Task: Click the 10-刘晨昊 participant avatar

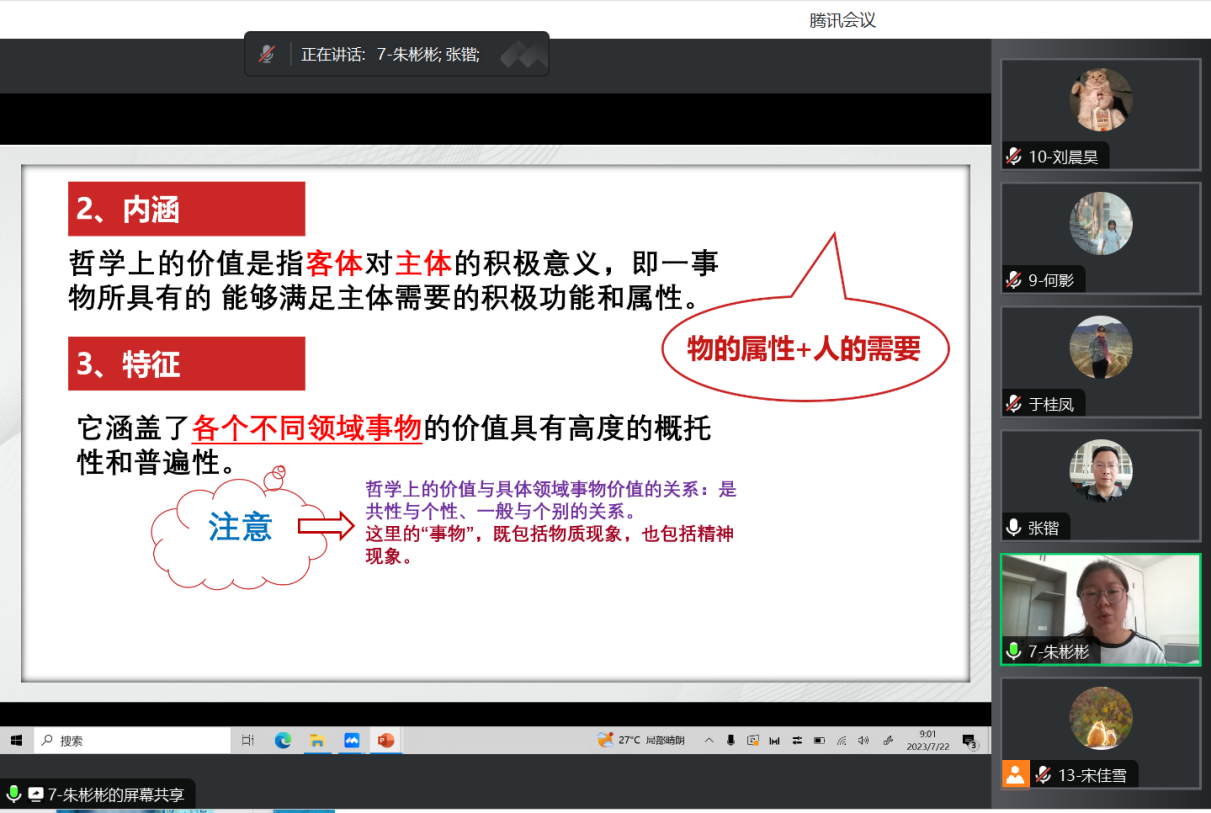Action: (x=1100, y=100)
